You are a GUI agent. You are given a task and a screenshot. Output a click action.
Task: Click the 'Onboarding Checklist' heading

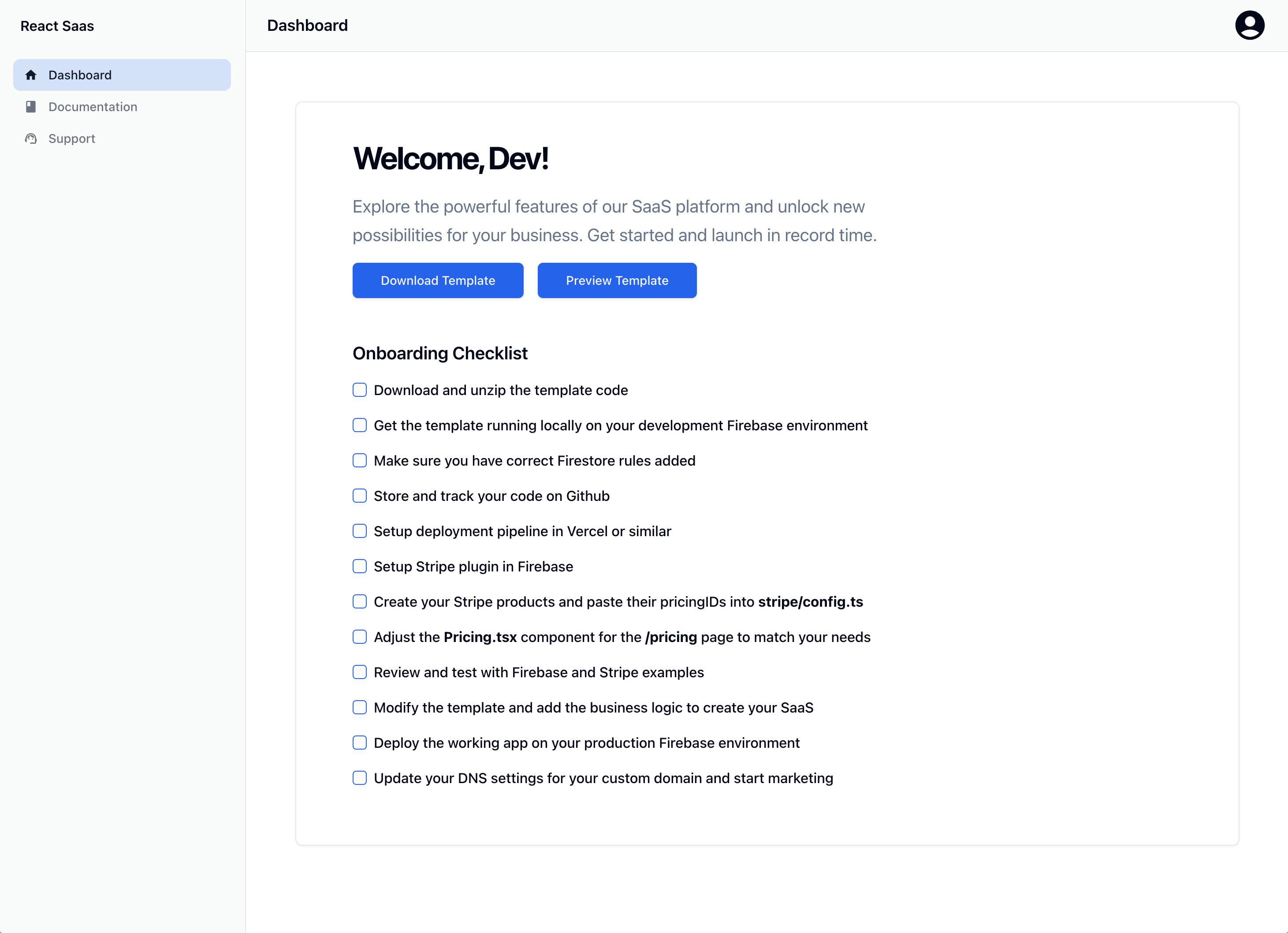point(440,354)
